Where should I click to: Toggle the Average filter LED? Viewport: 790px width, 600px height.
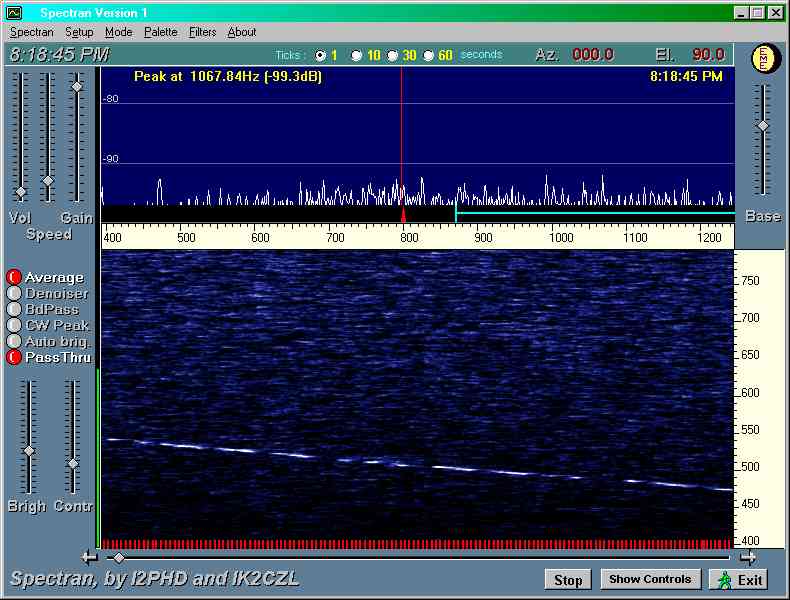click(x=14, y=277)
